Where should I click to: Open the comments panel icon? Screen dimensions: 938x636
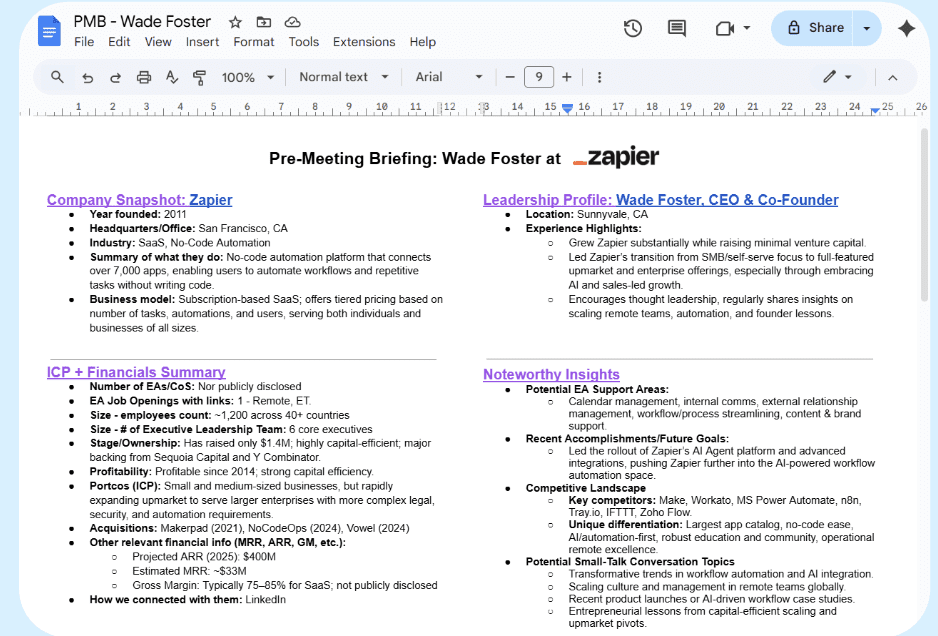(x=677, y=28)
